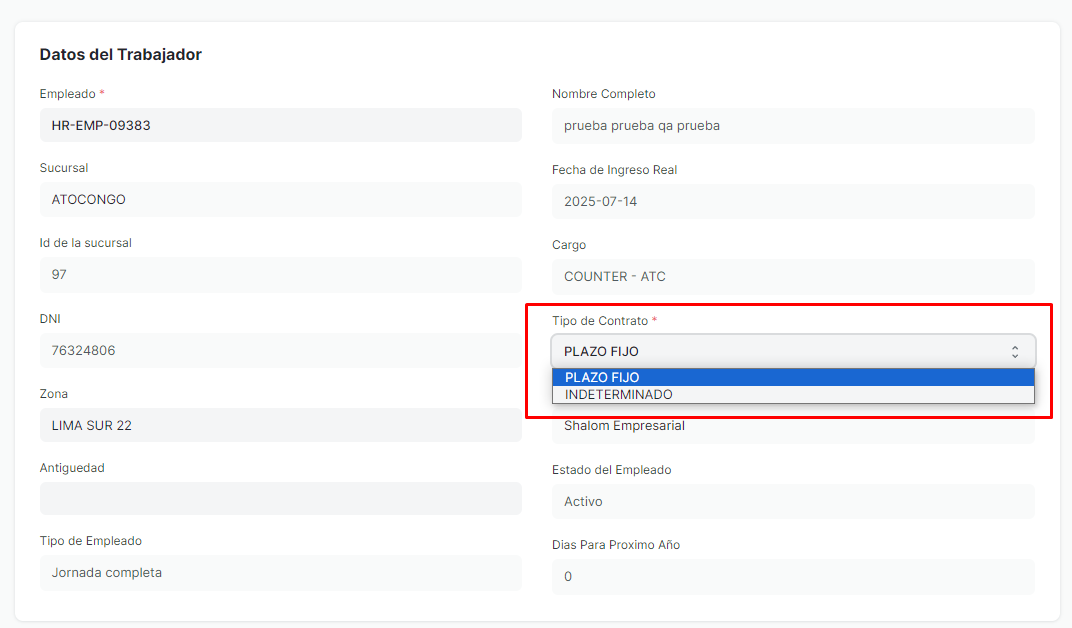Click the Empleado label above the ID
The width and height of the screenshot is (1072, 628).
click(67, 94)
